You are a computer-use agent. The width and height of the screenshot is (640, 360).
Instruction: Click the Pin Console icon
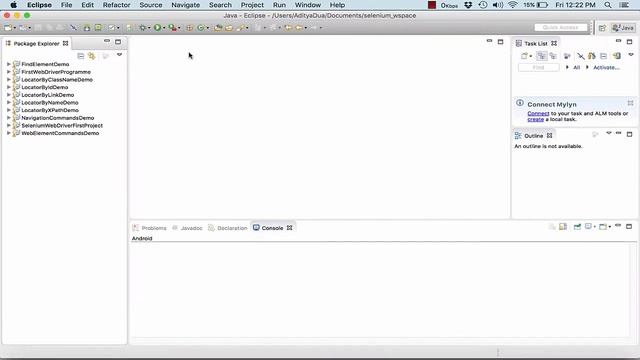click(x=577, y=227)
